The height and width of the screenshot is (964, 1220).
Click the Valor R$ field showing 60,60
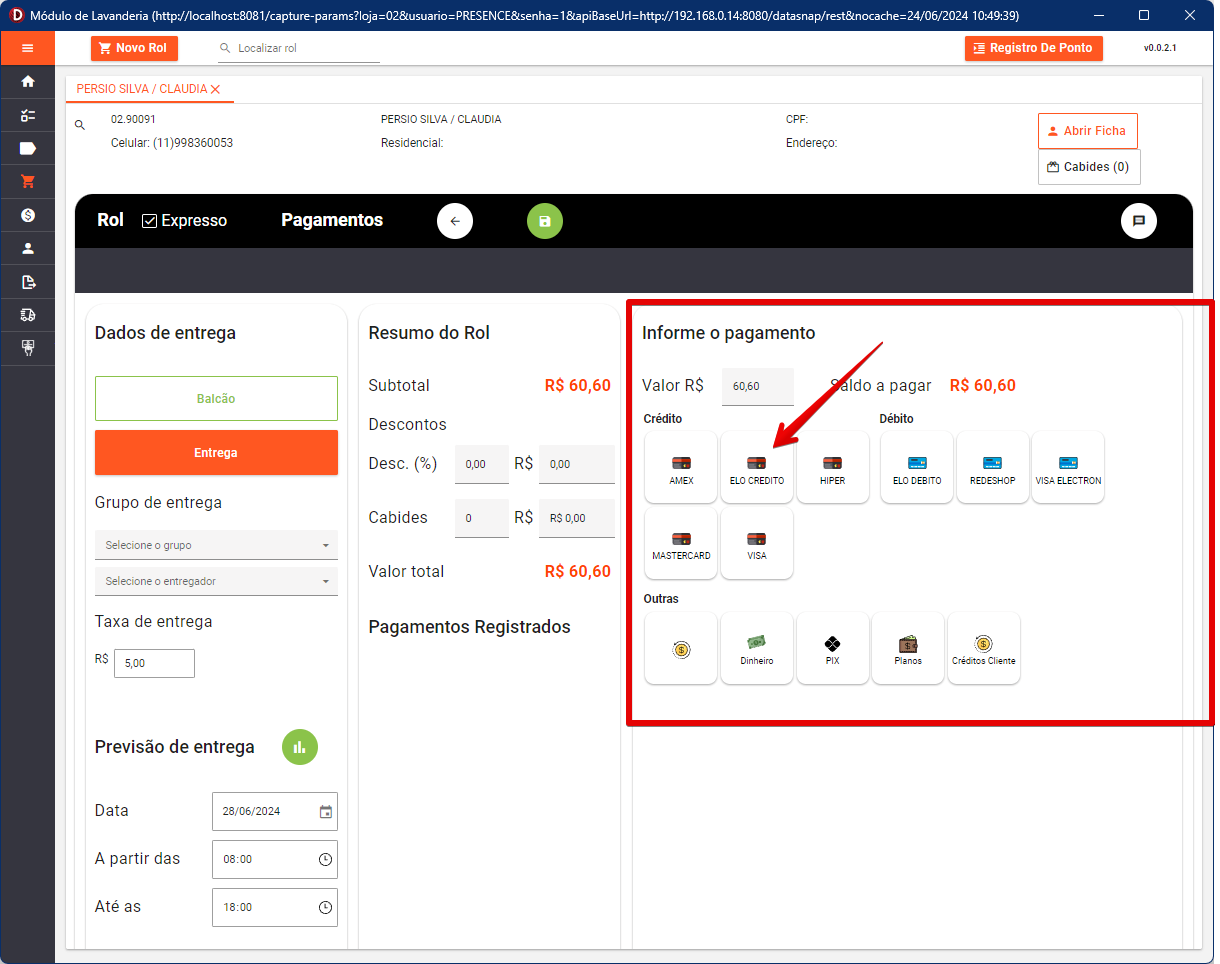tap(757, 386)
